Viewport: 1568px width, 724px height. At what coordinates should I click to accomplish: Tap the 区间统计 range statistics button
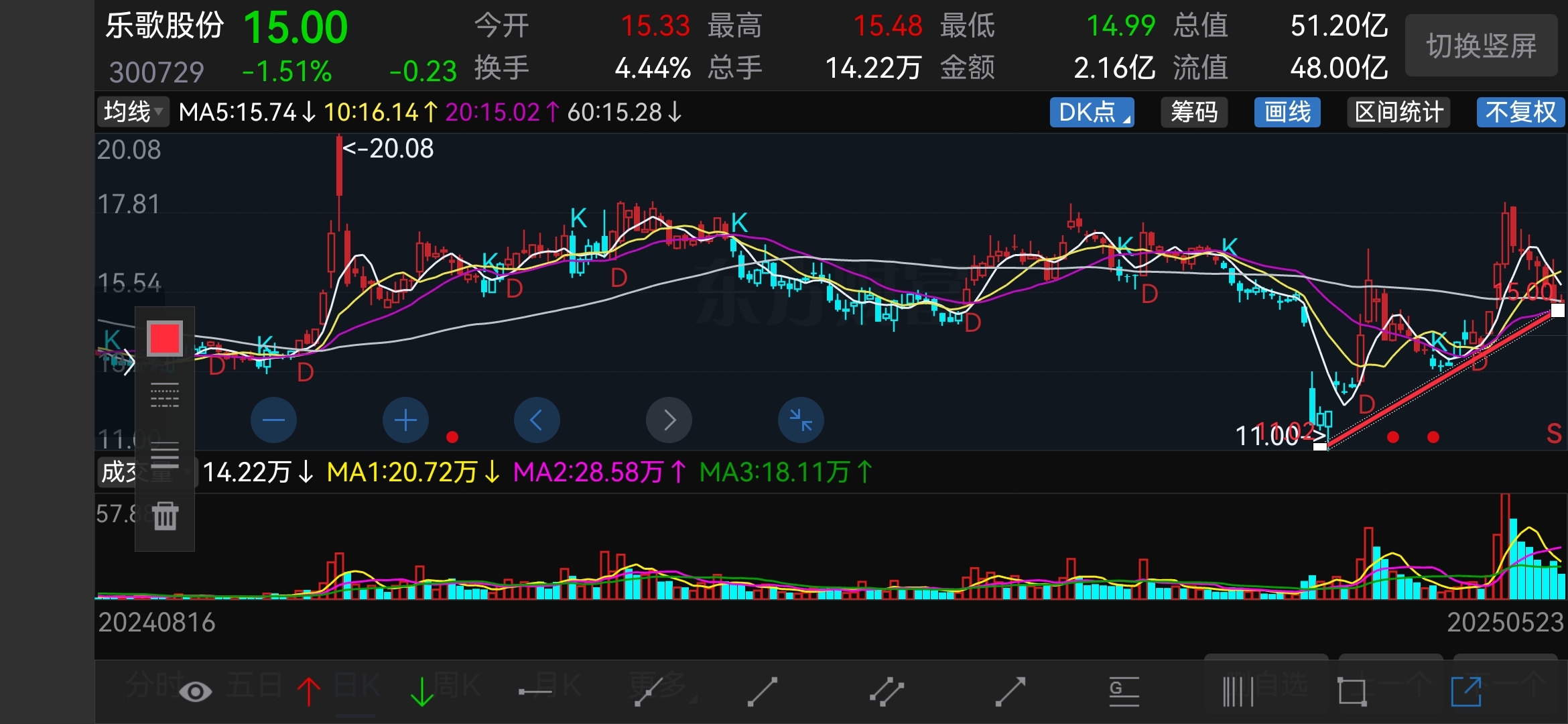pyautogui.click(x=1398, y=112)
